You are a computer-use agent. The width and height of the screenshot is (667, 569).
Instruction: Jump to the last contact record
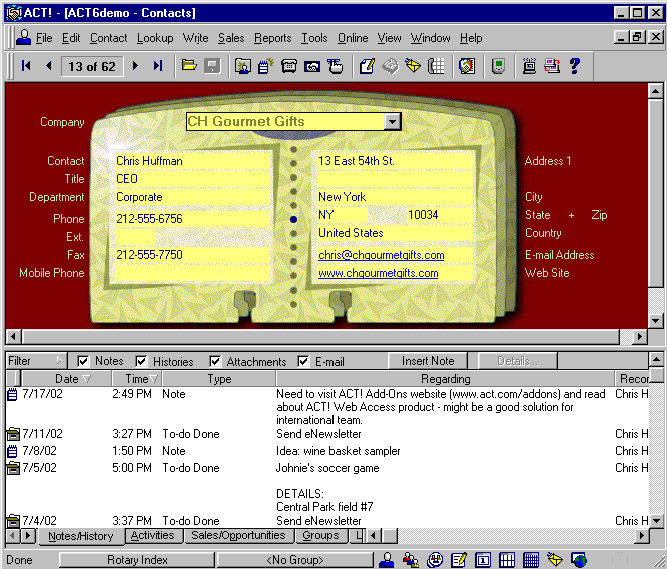click(158, 66)
